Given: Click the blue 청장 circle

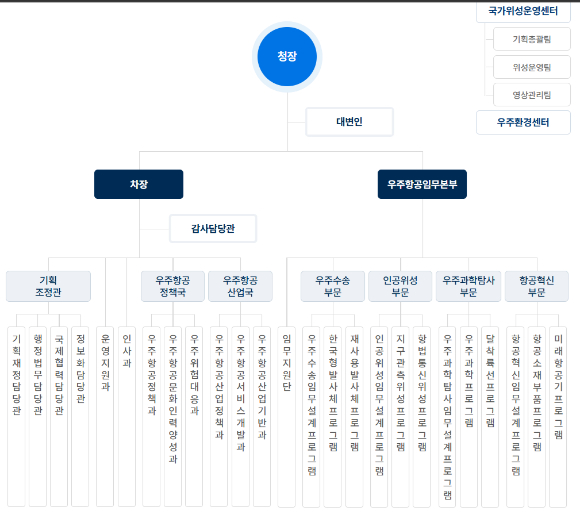Looking at the screenshot, I should pos(287,57).
